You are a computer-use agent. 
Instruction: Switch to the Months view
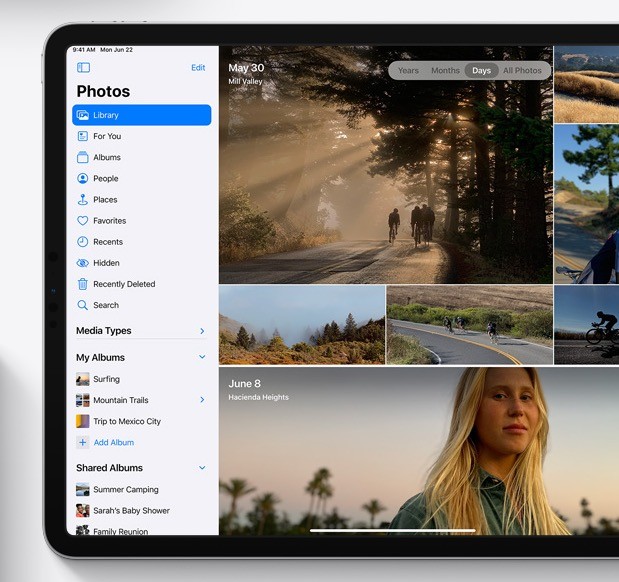click(x=445, y=71)
